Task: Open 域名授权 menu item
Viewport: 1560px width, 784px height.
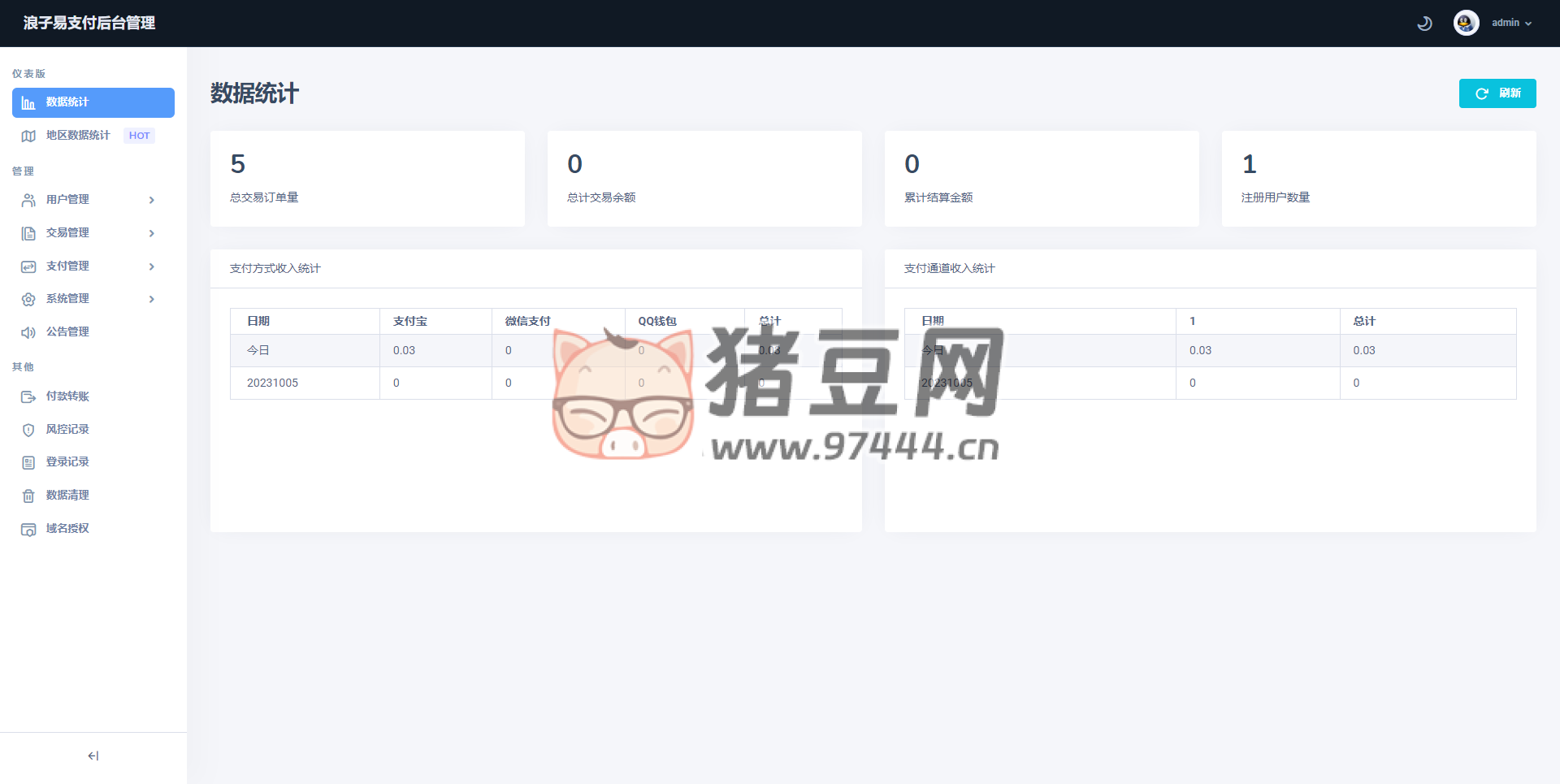Action: (x=93, y=528)
